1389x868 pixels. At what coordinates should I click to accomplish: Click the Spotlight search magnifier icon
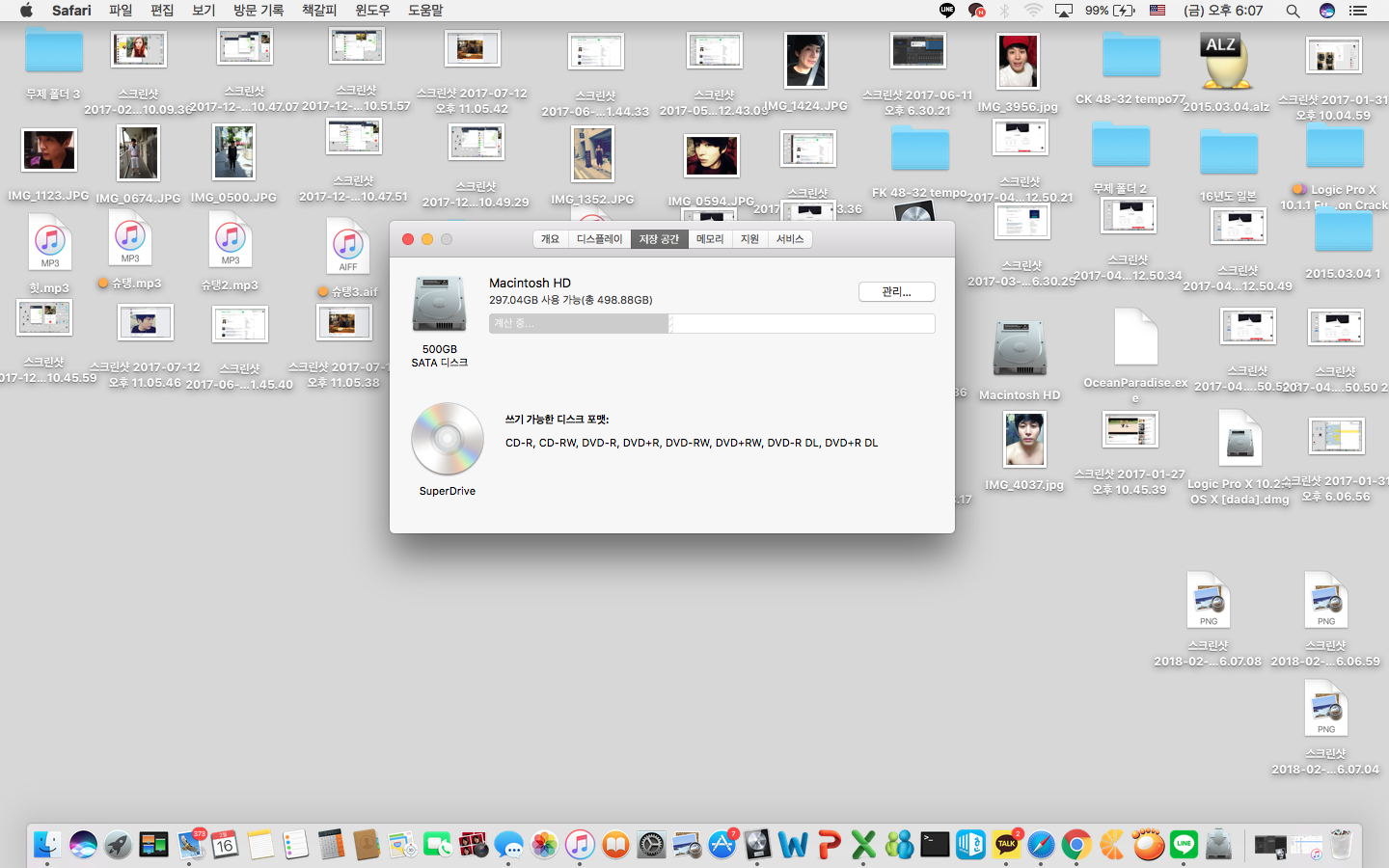pos(1293,11)
